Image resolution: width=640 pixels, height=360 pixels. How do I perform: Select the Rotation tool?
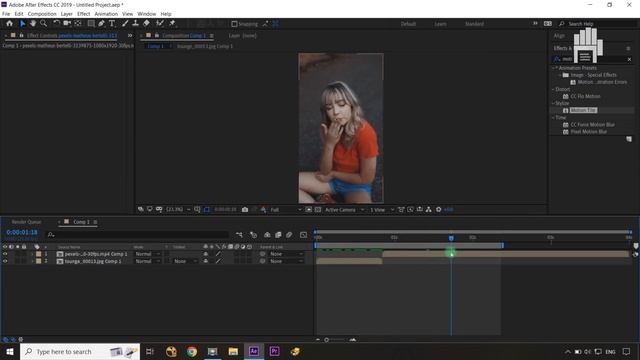click(56, 24)
